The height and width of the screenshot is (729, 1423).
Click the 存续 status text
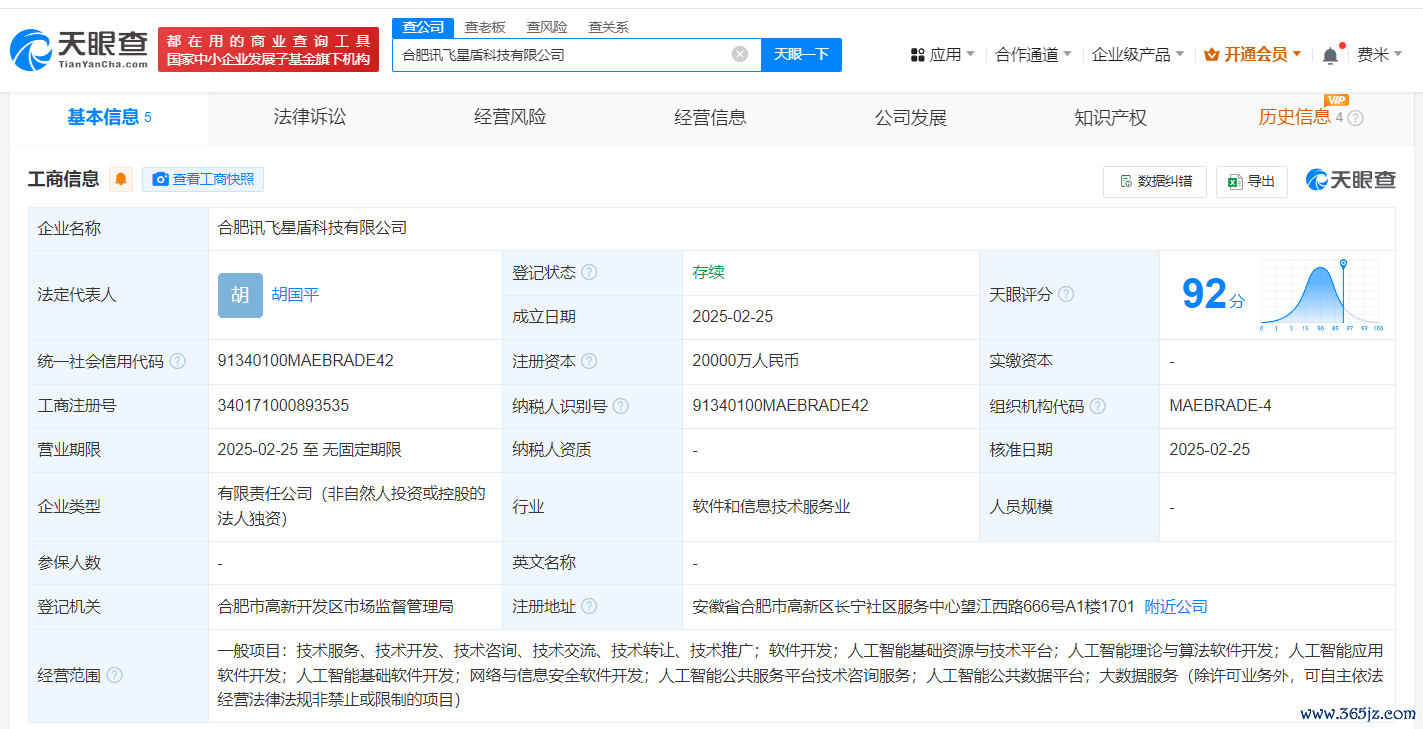point(709,272)
